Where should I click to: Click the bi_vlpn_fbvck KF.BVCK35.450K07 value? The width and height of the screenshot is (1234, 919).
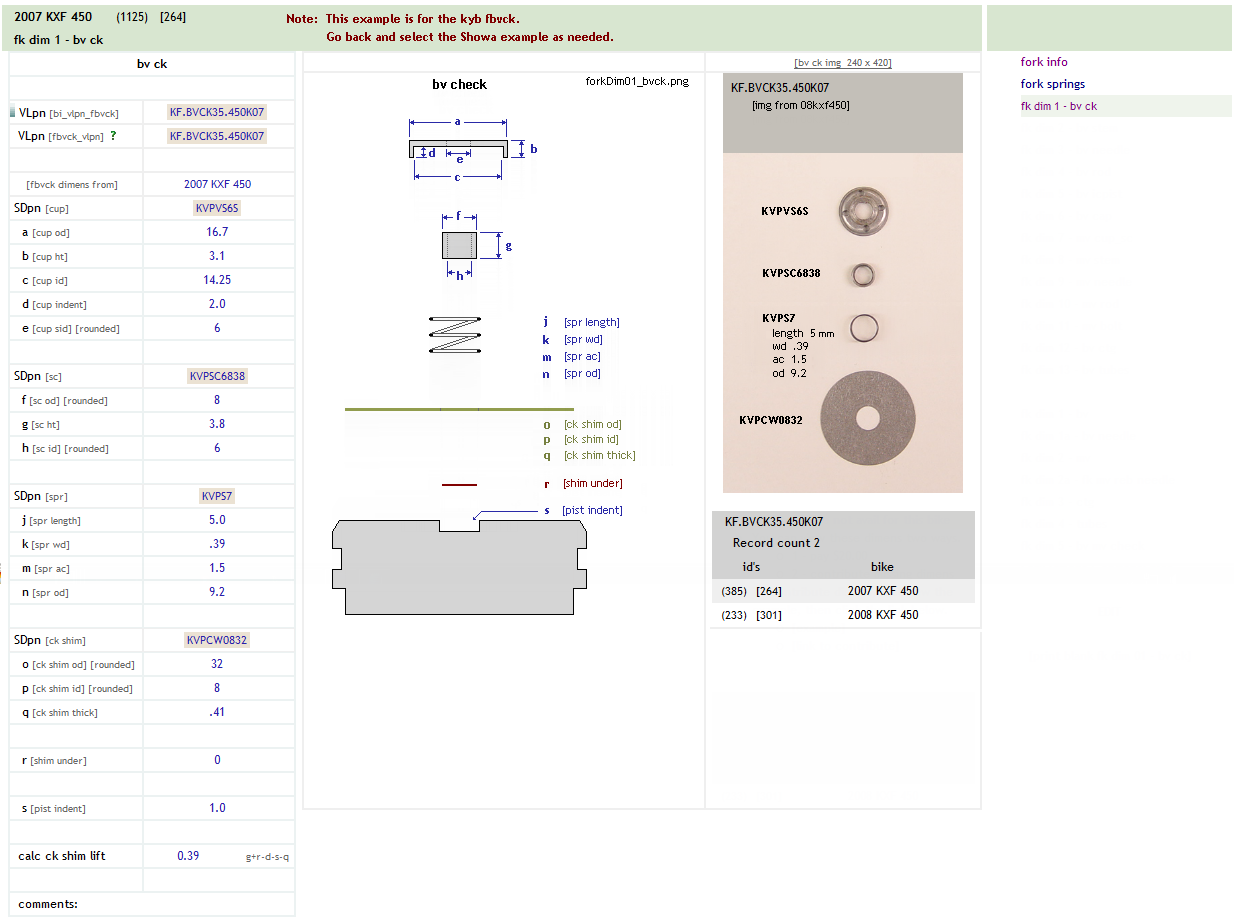coord(217,112)
